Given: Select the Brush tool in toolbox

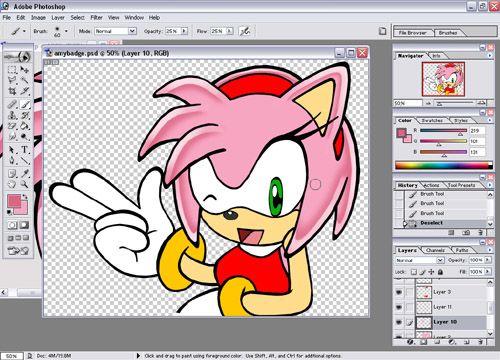Looking at the screenshot, I should click(25, 105).
